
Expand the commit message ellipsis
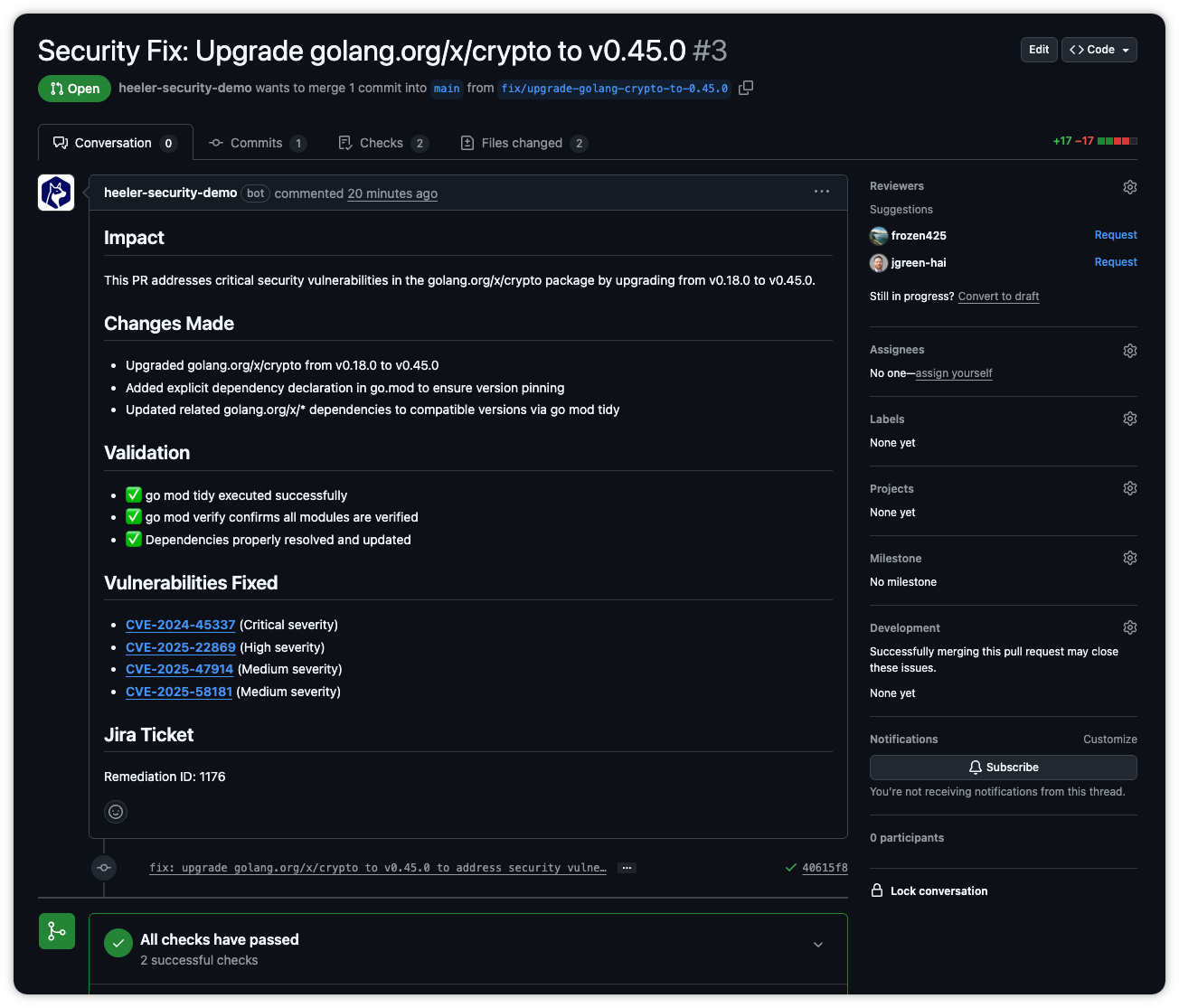click(627, 868)
